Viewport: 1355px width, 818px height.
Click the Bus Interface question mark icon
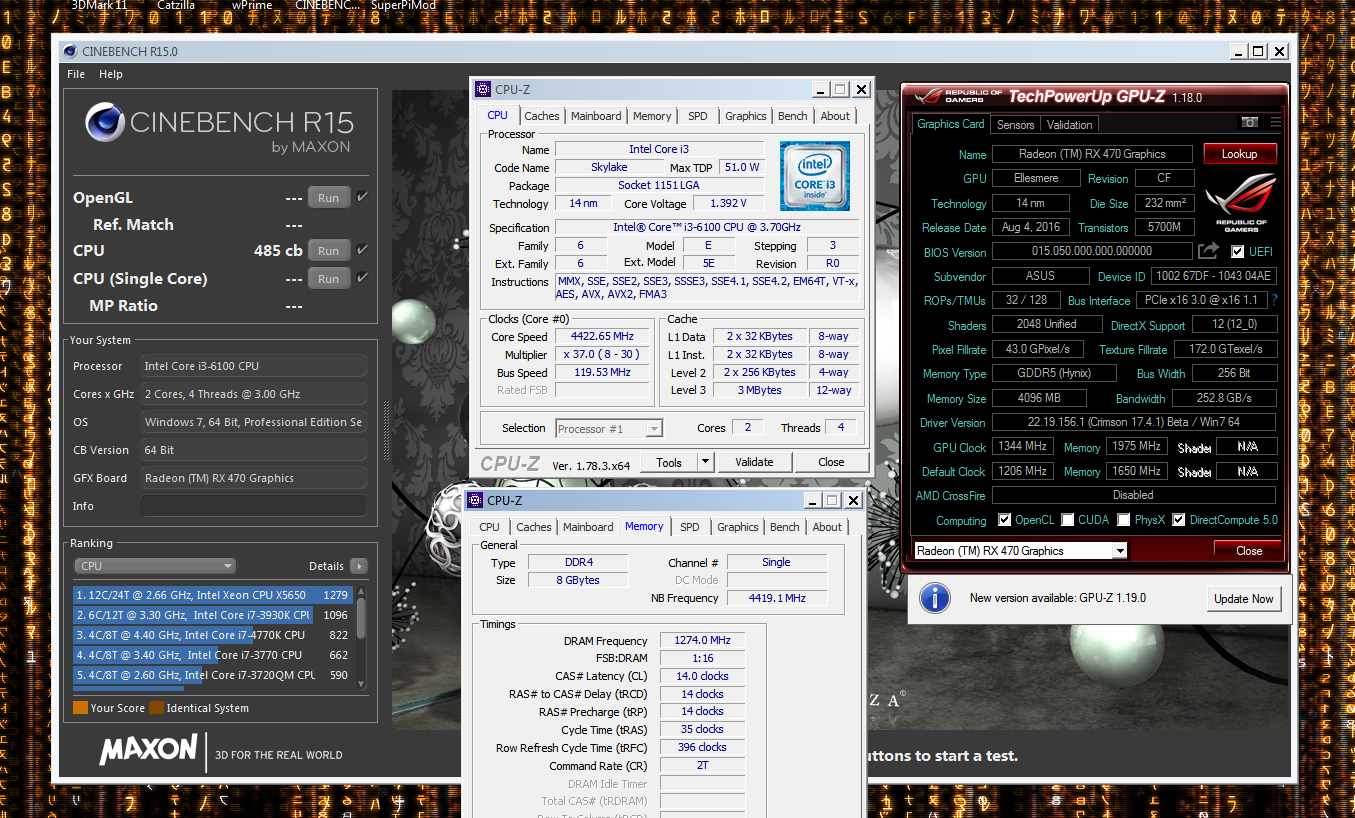pyautogui.click(x=1274, y=300)
